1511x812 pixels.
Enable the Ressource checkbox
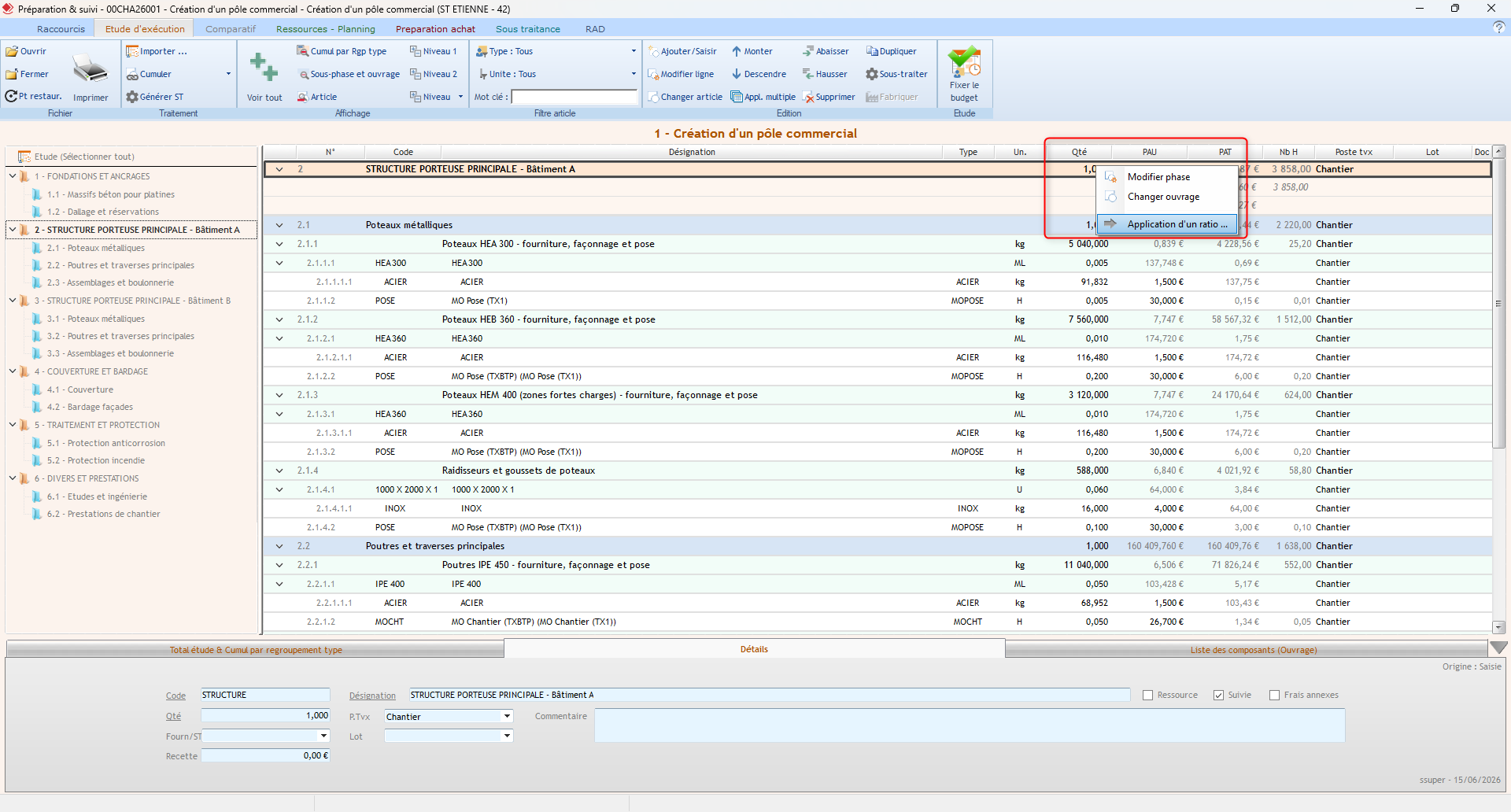(x=1147, y=696)
